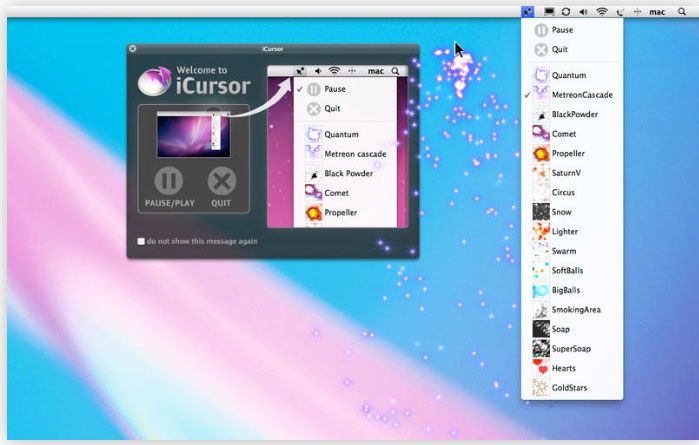
Task: Open the 'mac' user menu
Action: [x=657, y=12]
